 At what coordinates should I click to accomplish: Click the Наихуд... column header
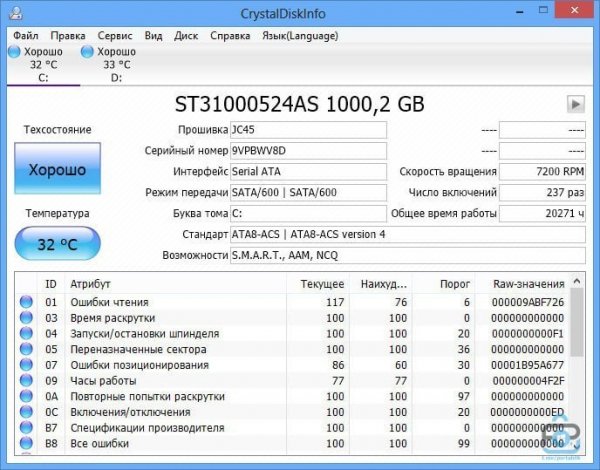(x=380, y=284)
